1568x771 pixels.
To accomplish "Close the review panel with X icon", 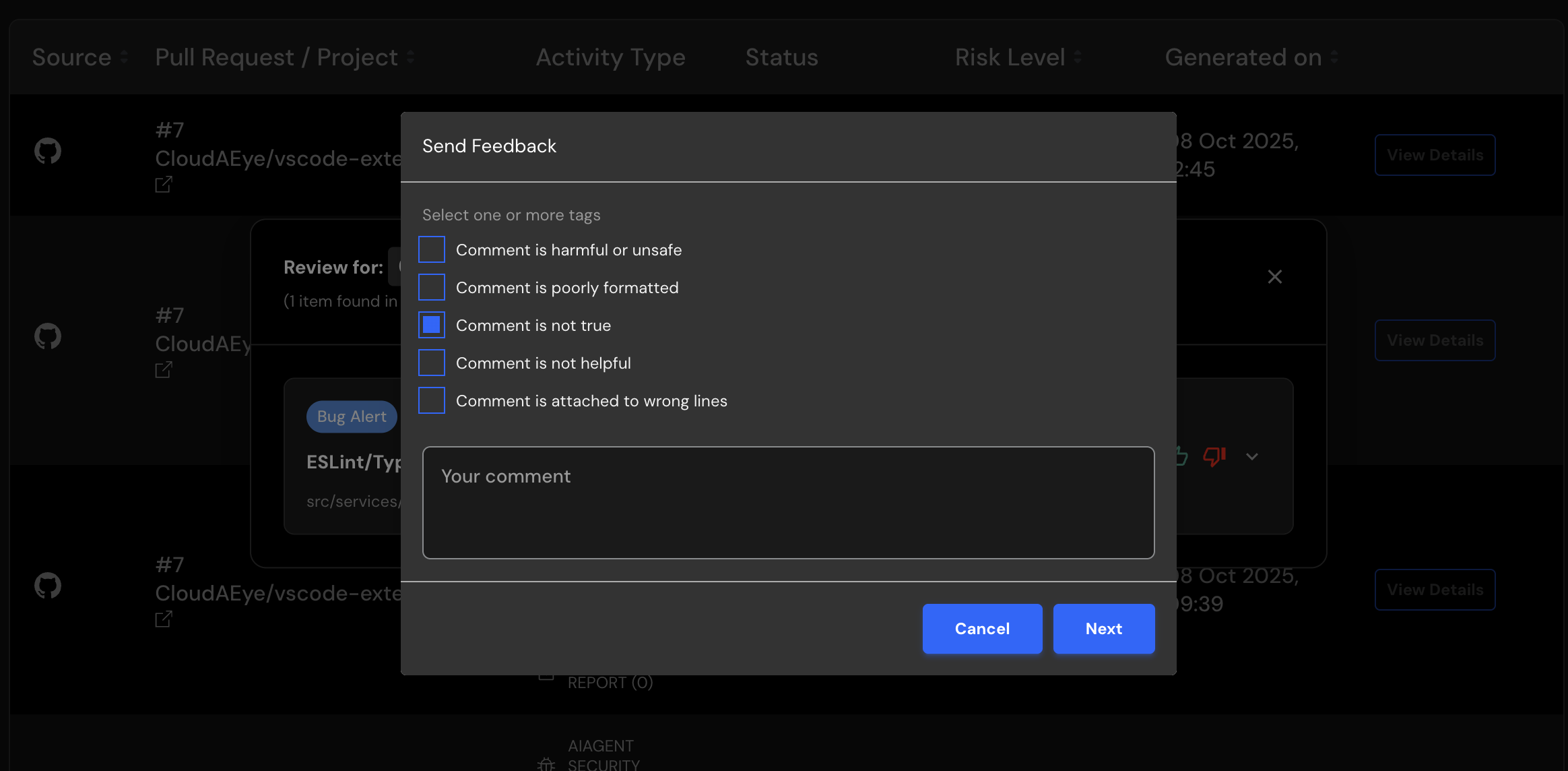I will coord(1274,277).
